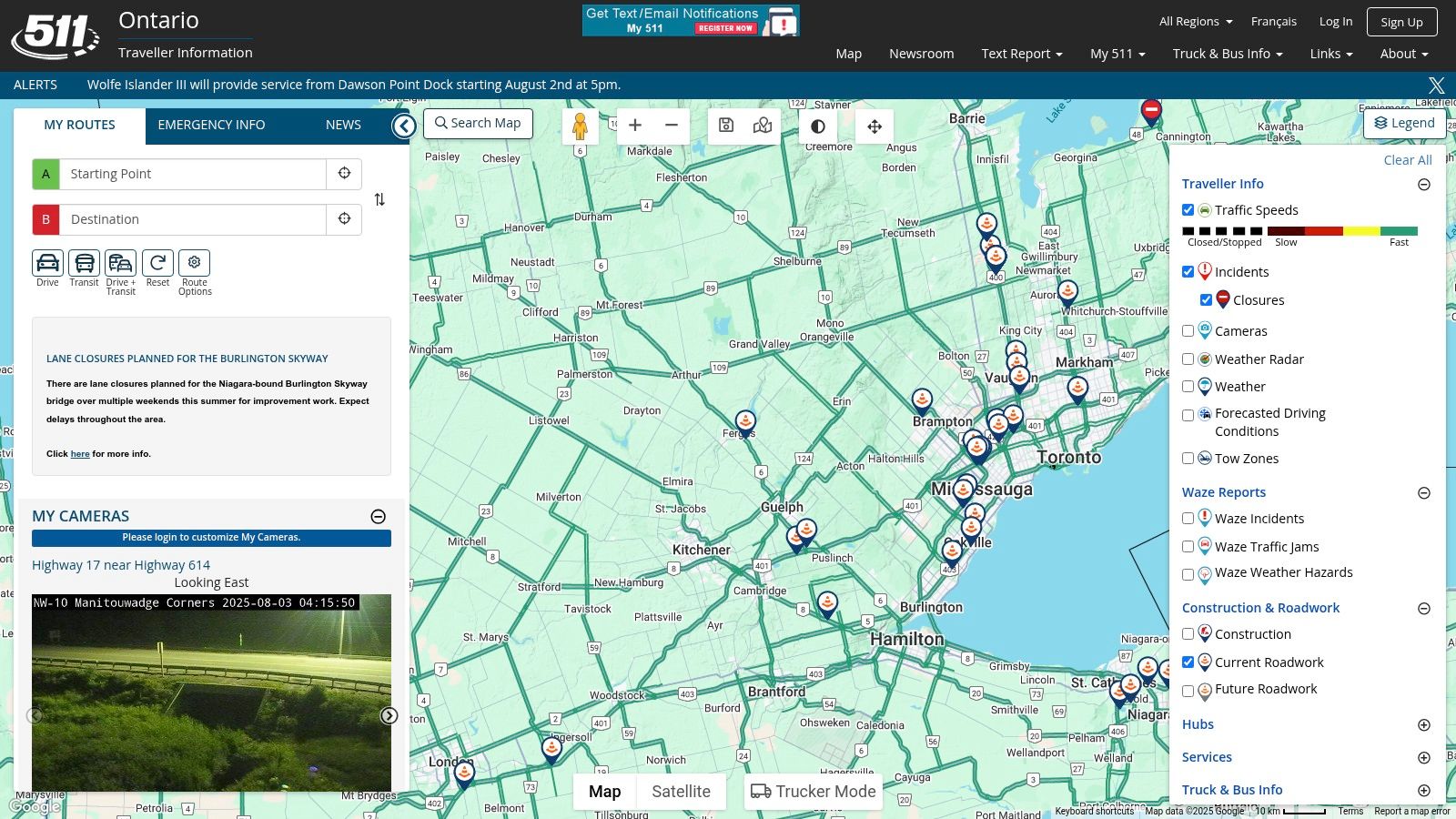Click the Starting Point input field

point(192,174)
